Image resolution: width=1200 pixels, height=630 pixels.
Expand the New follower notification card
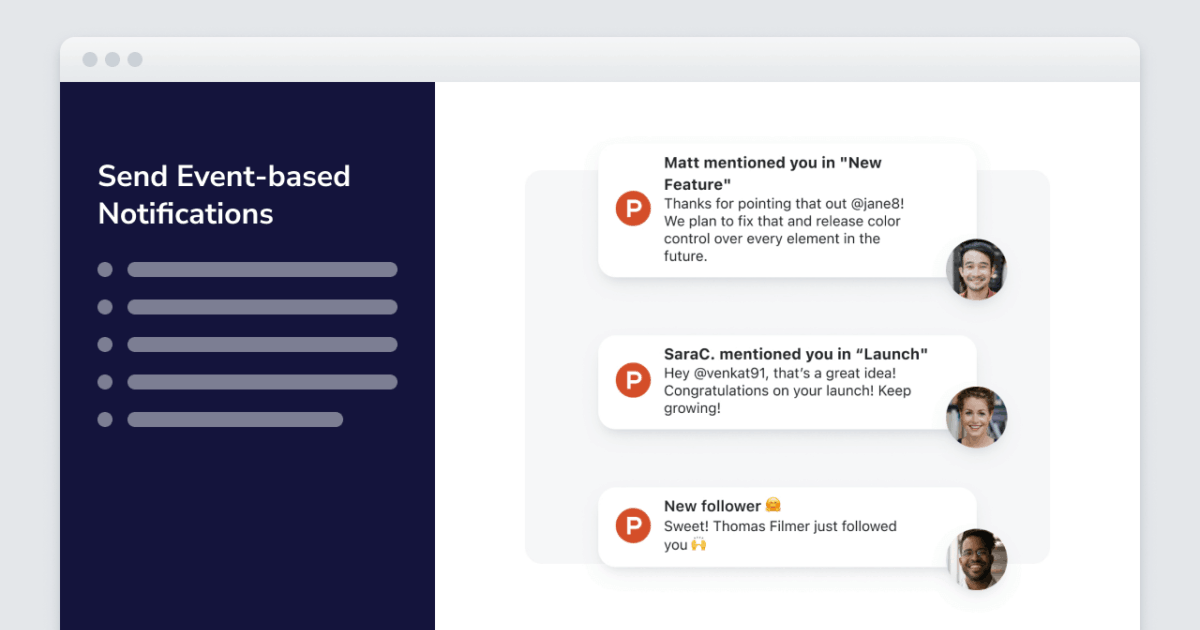pyautogui.click(x=790, y=525)
